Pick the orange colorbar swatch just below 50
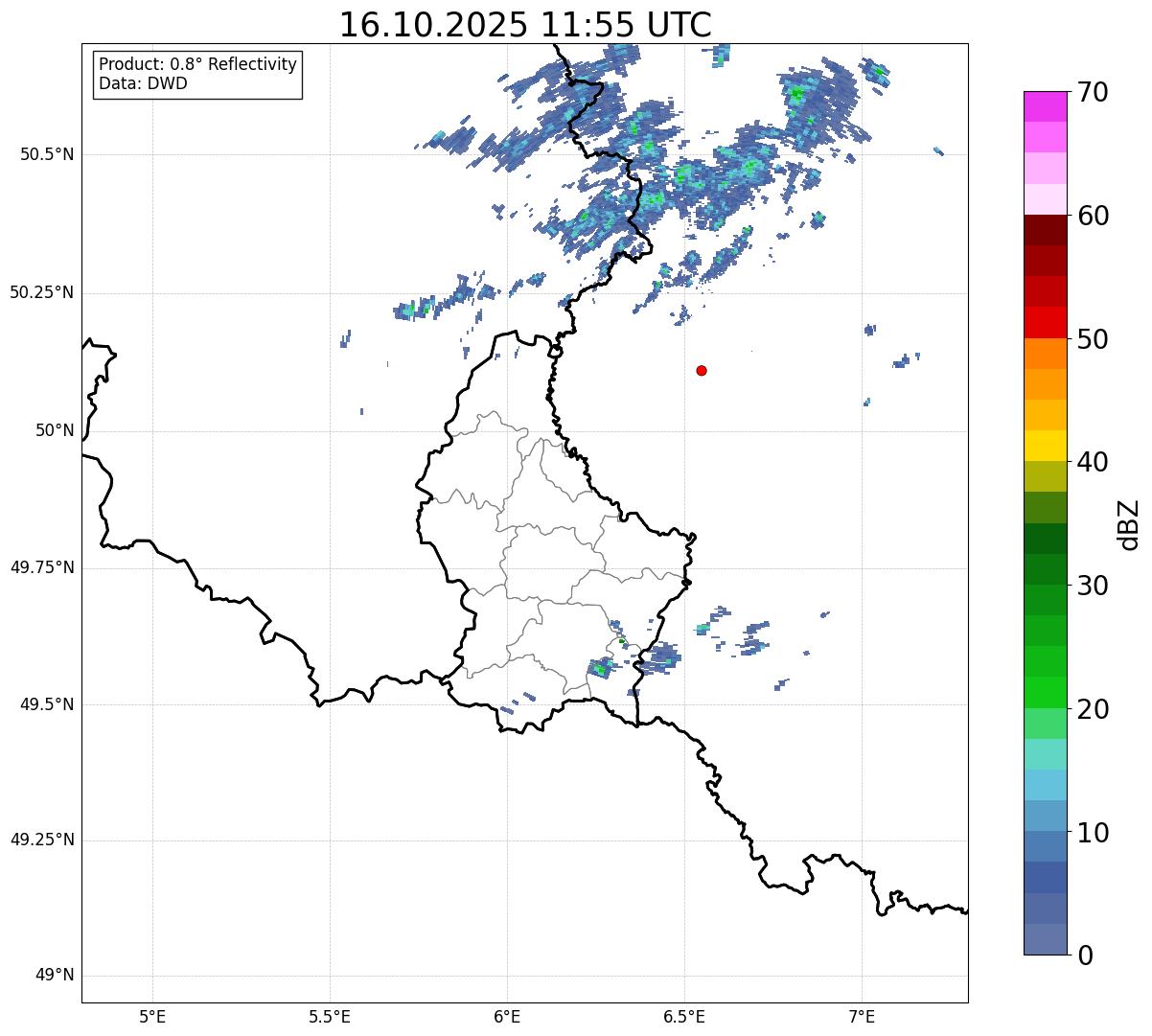The image size is (1152, 1036). click(1046, 354)
